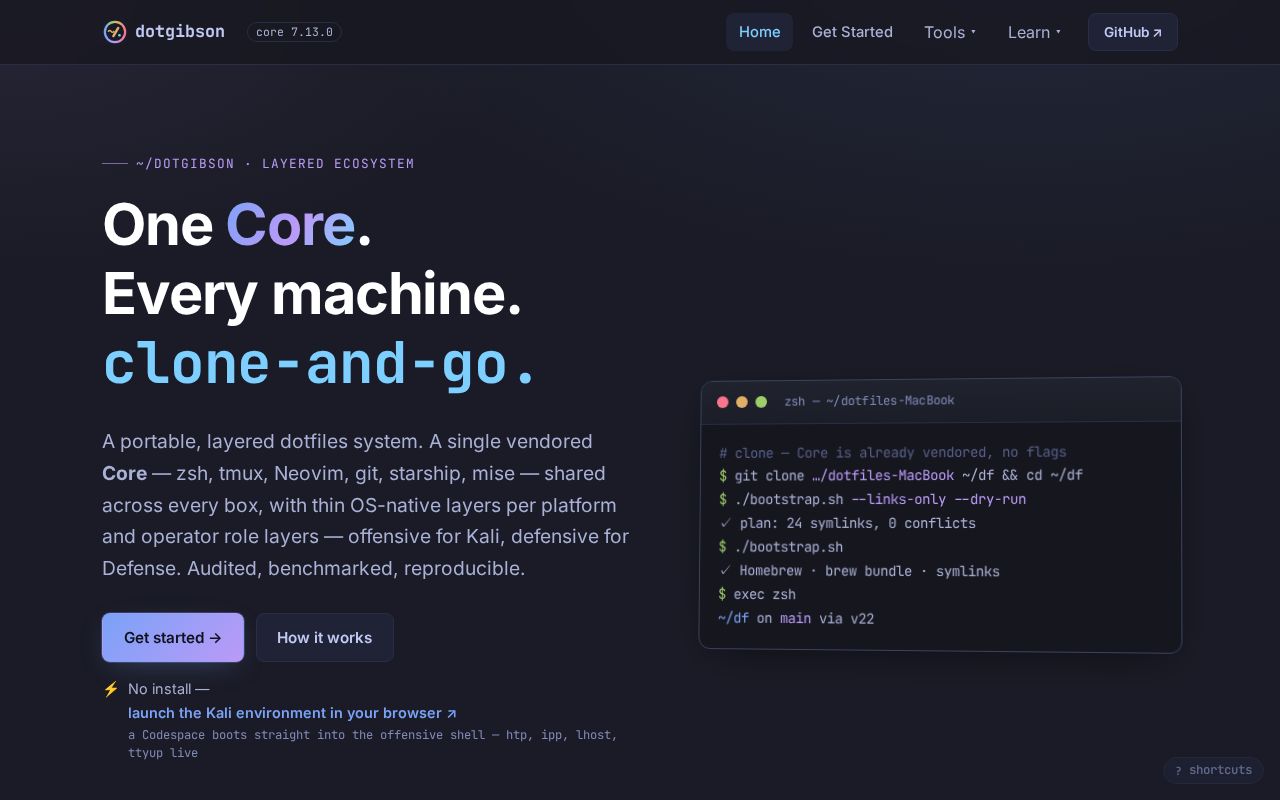Click the clone-and-go. heading text
1280x800 pixels.
tap(321, 363)
